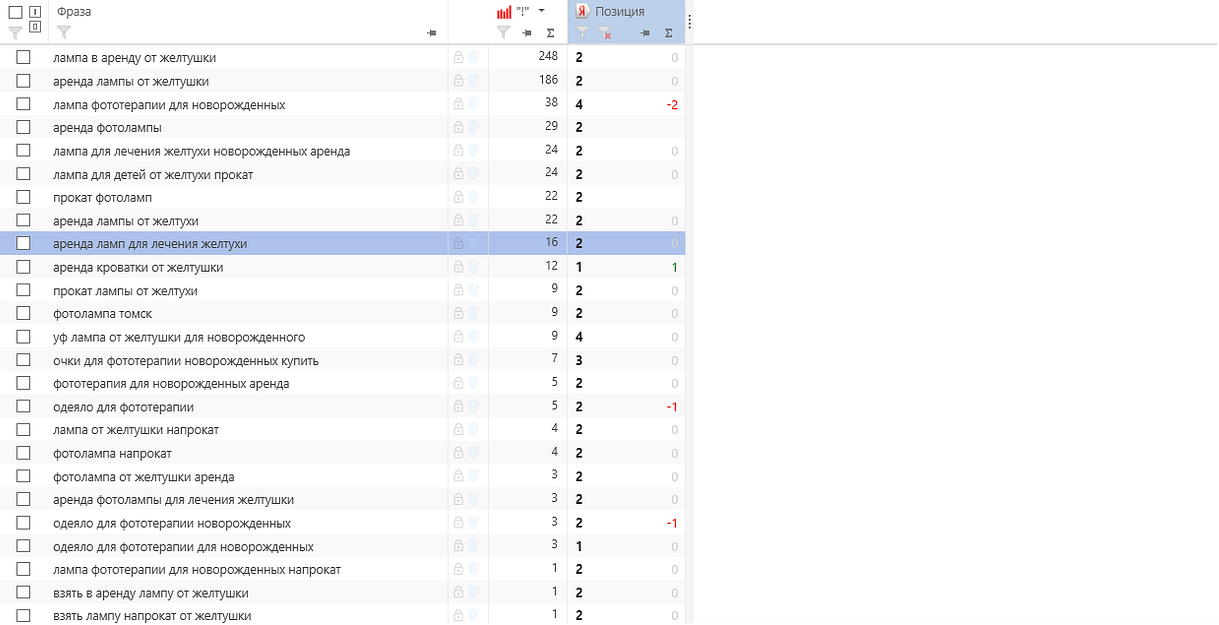Select the checkbox for 'одеяло для фототерапии'
The height and width of the screenshot is (625, 1219).
click(23, 406)
